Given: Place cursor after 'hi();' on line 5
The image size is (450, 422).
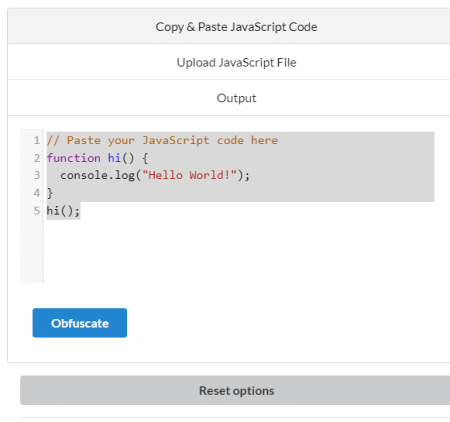Looking at the screenshot, I should [x=80, y=211].
